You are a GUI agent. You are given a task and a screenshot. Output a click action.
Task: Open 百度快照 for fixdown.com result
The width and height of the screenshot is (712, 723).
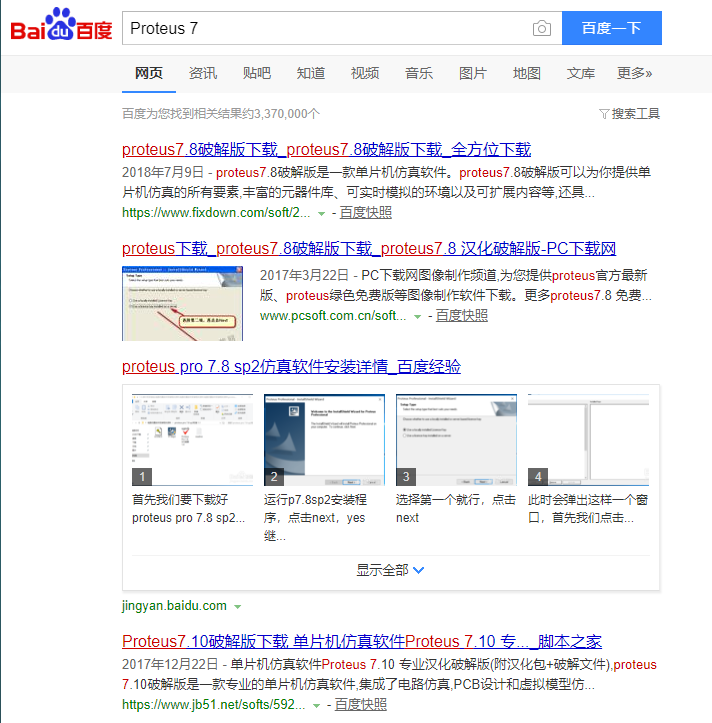366,213
